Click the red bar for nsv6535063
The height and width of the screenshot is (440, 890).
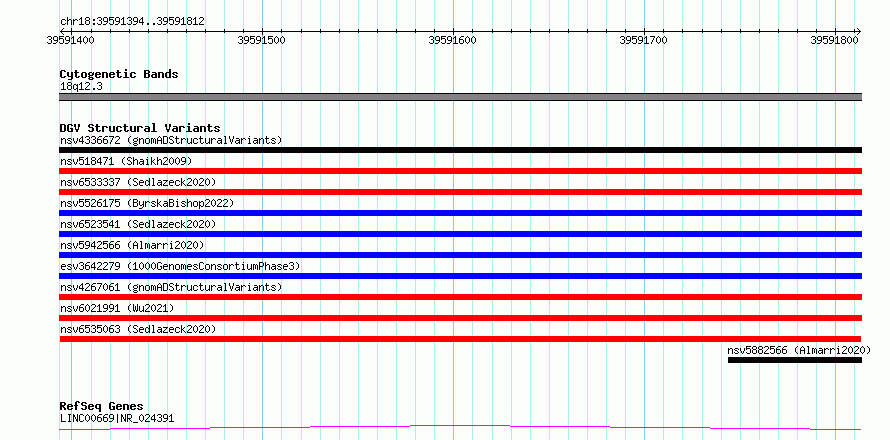(x=460, y=339)
